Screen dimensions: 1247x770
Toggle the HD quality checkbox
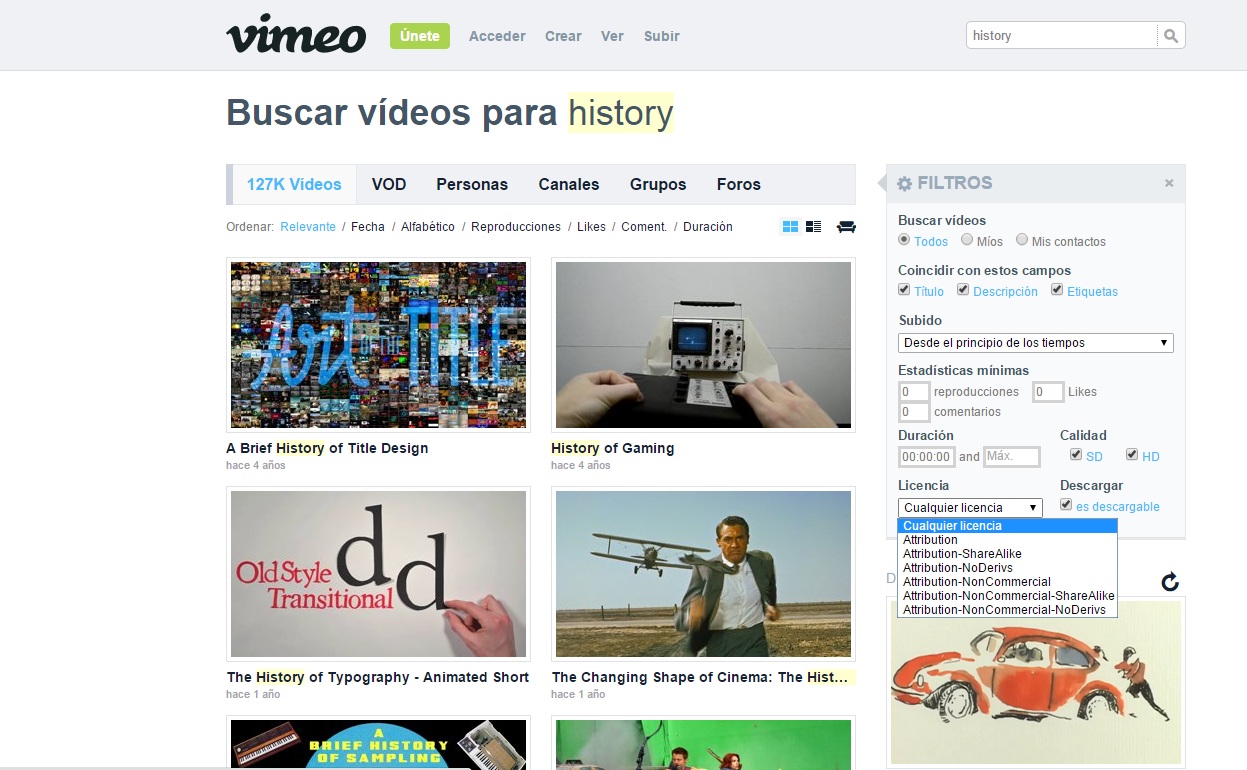(1132, 455)
